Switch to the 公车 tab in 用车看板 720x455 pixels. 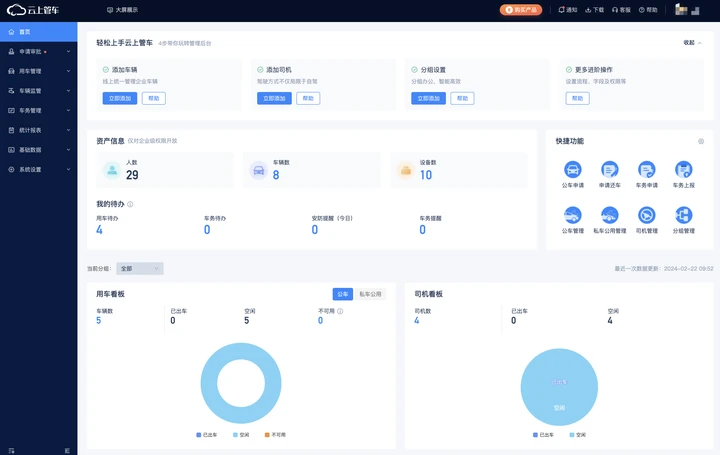[343, 294]
